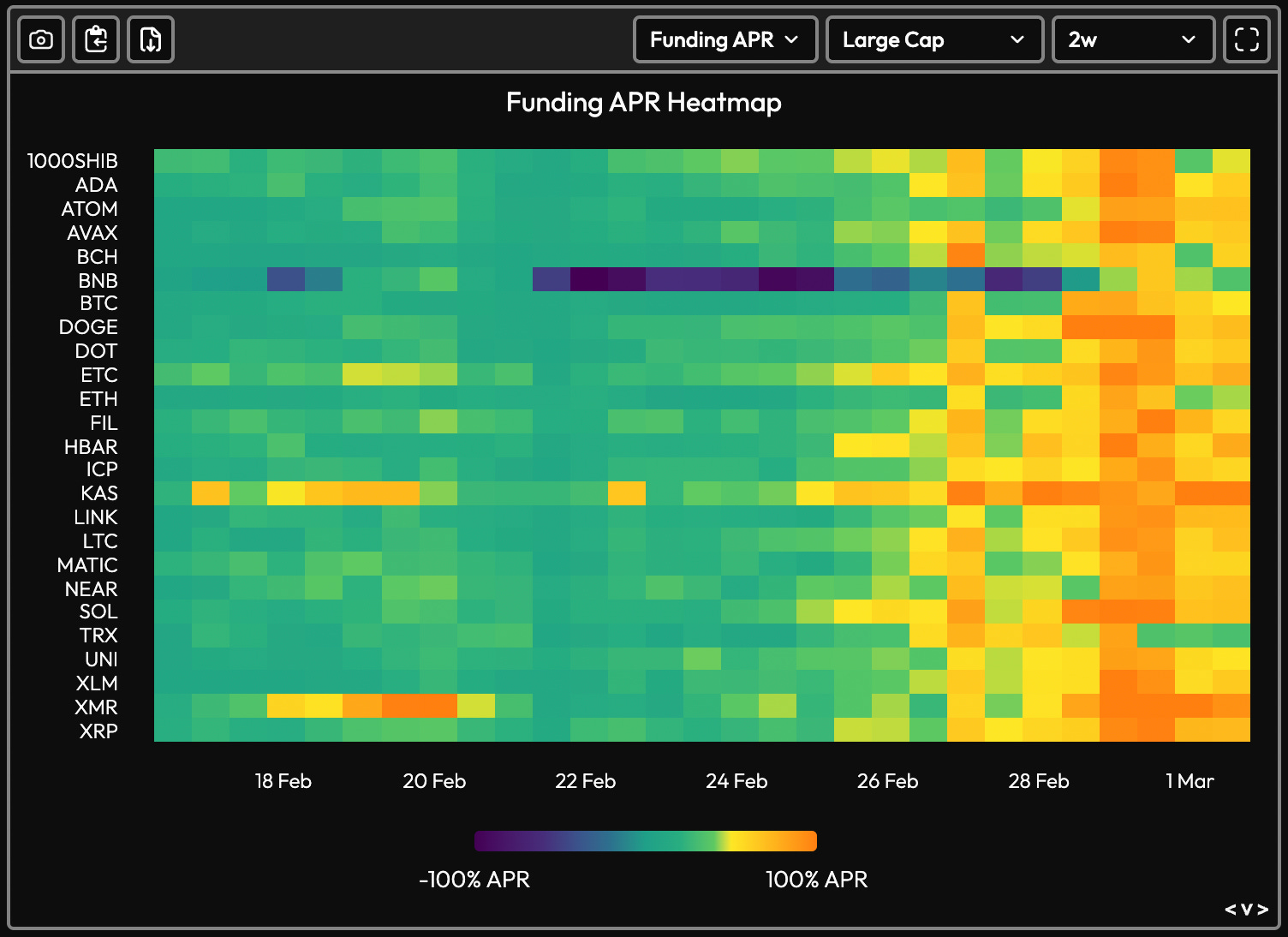Viewport: 1288px width, 937px height.
Task: Click the Funding APR Heatmap title
Action: pos(644,102)
